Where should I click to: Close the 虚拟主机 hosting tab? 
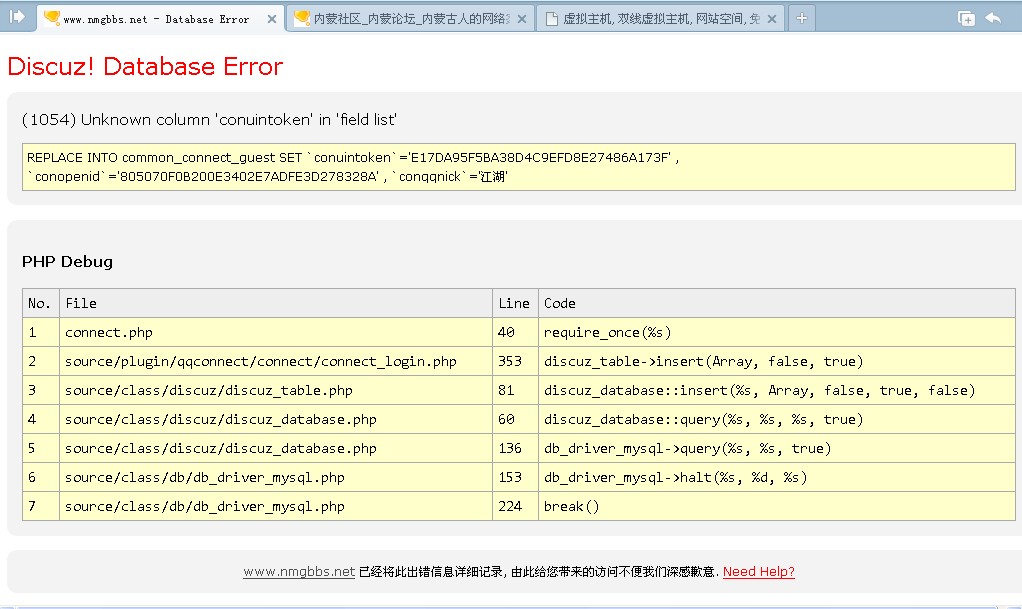coord(772,20)
